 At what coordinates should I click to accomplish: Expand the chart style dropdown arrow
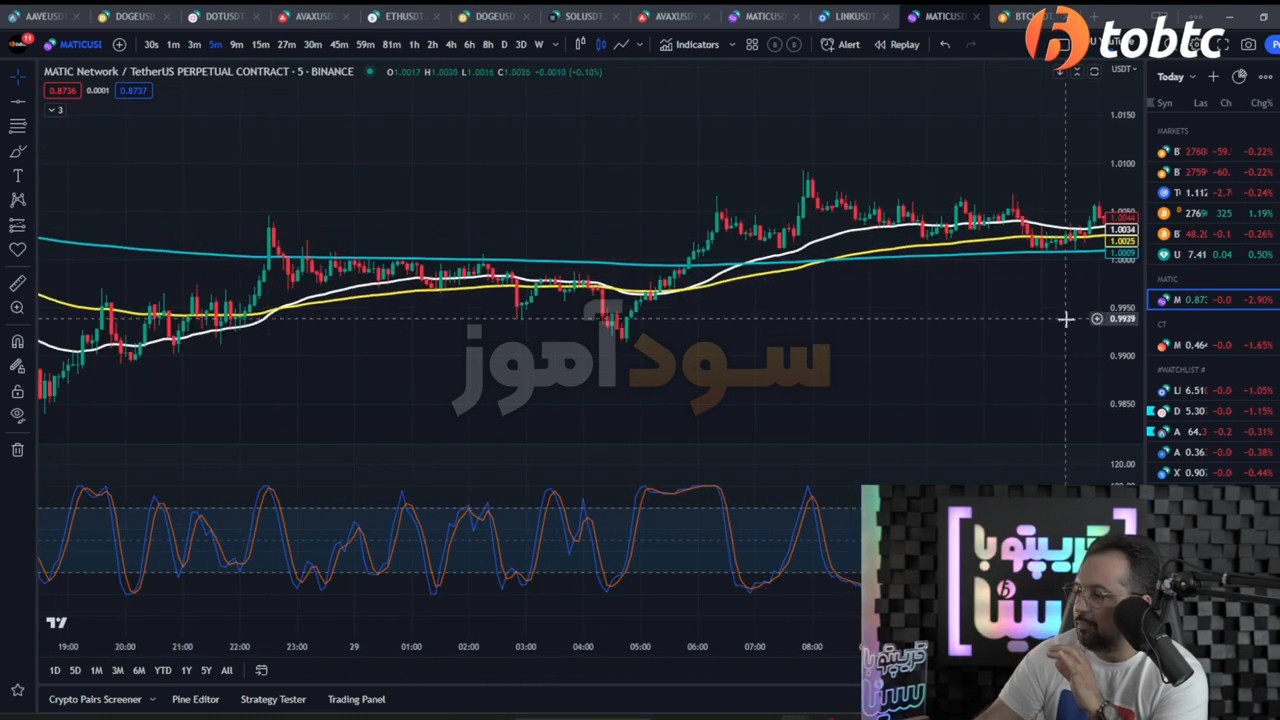639,44
